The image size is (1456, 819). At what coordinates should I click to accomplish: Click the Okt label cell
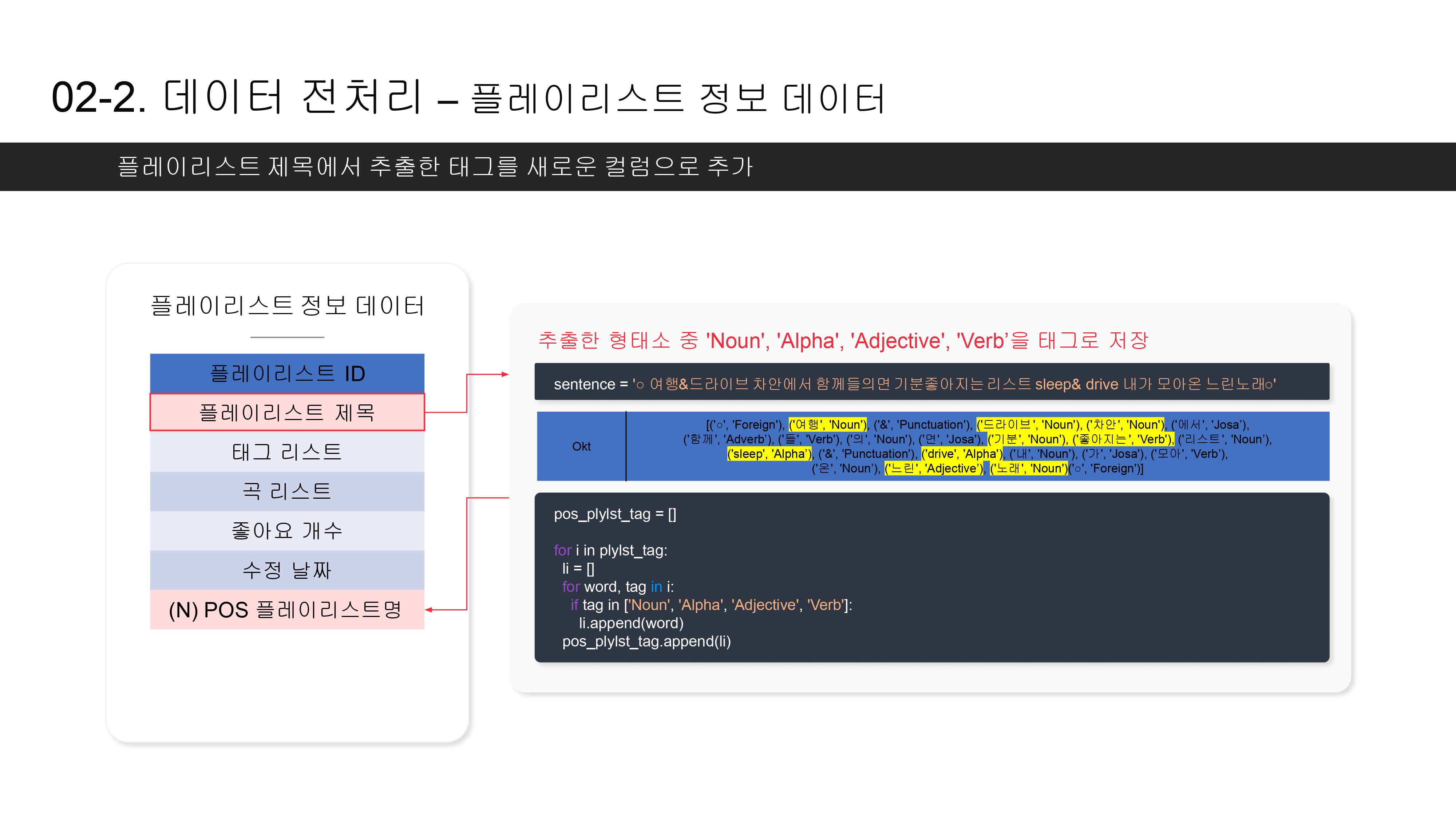581,447
